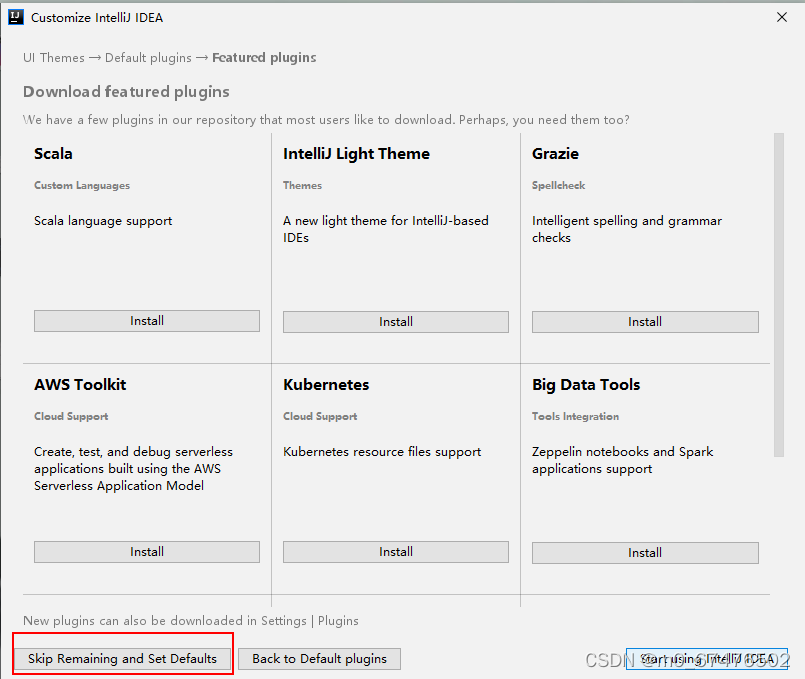Click 'A new light theme' description

pyautogui.click(x=386, y=229)
